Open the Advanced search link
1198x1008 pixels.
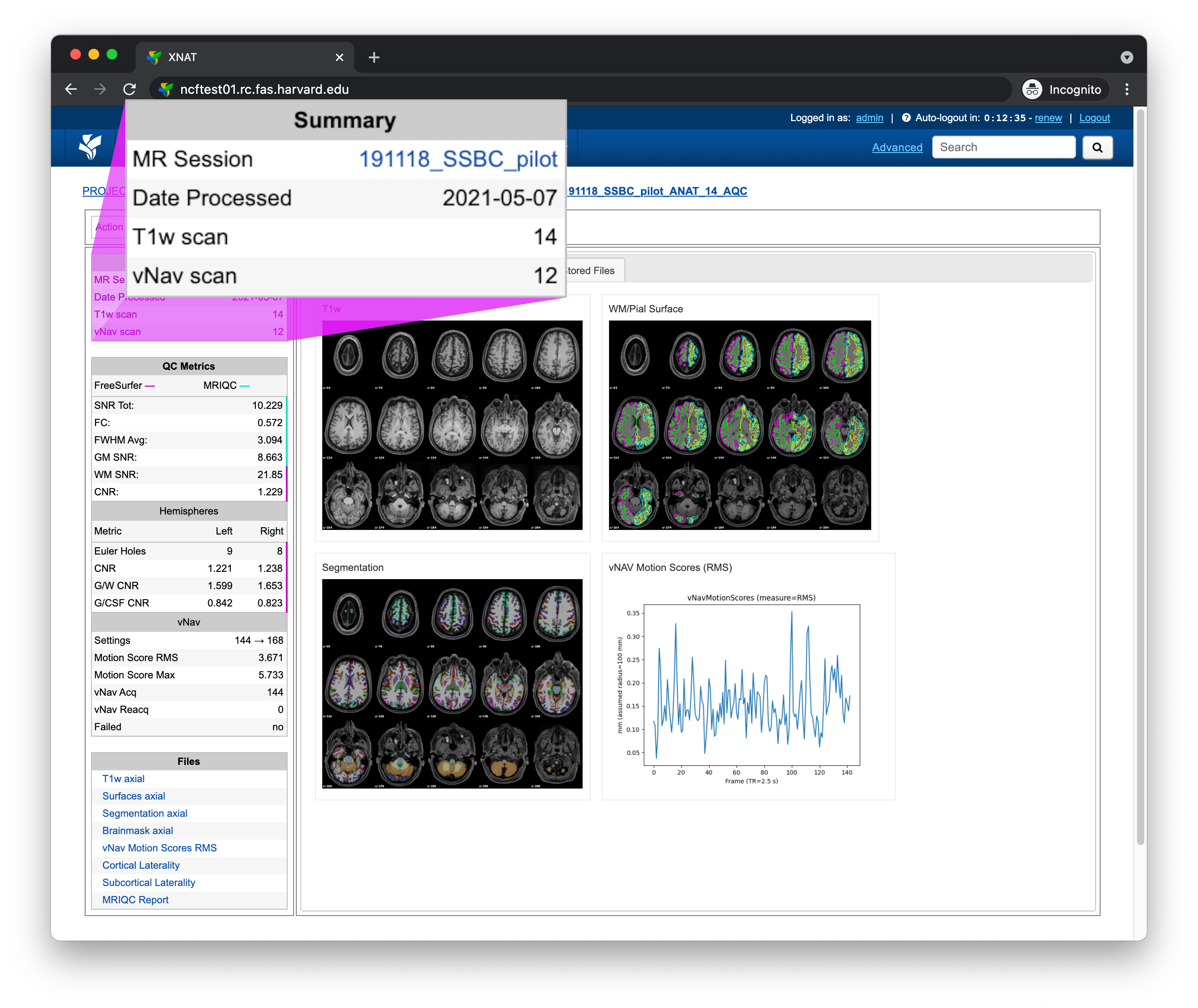[x=897, y=148]
